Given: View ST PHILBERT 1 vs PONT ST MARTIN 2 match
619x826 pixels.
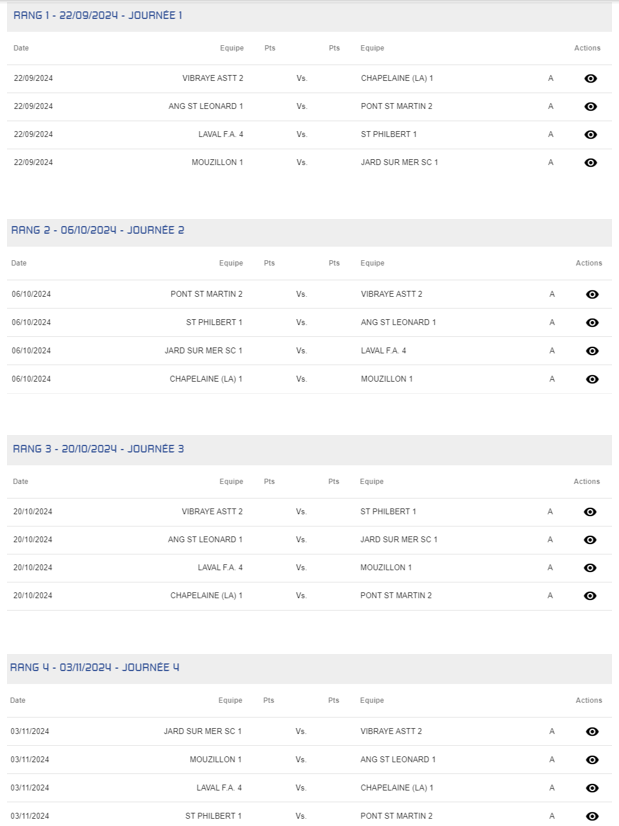Looking at the screenshot, I should click(592, 816).
